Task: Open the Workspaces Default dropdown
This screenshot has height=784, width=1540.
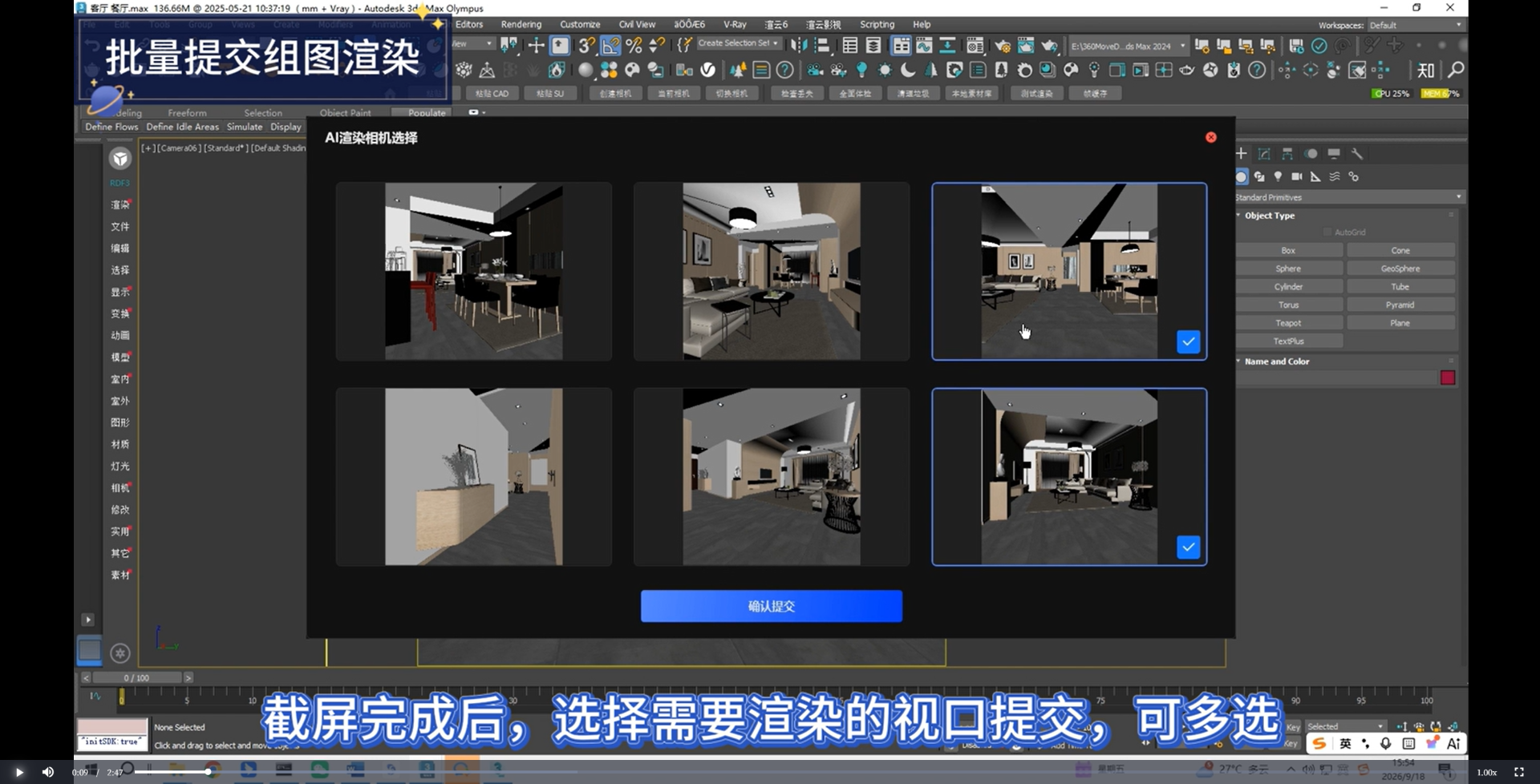Action: point(1415,26)
